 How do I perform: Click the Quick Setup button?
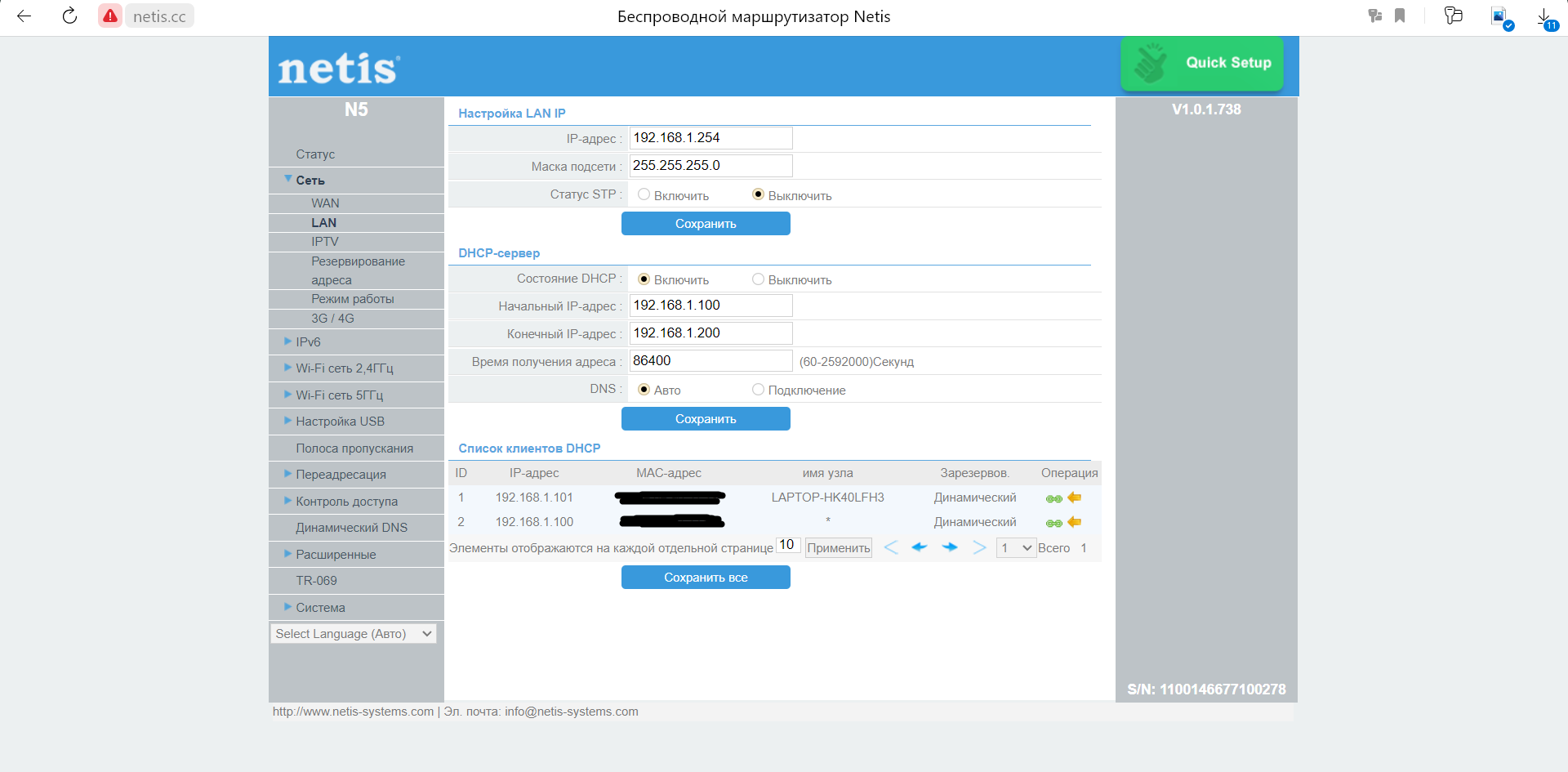(1202, 63)
